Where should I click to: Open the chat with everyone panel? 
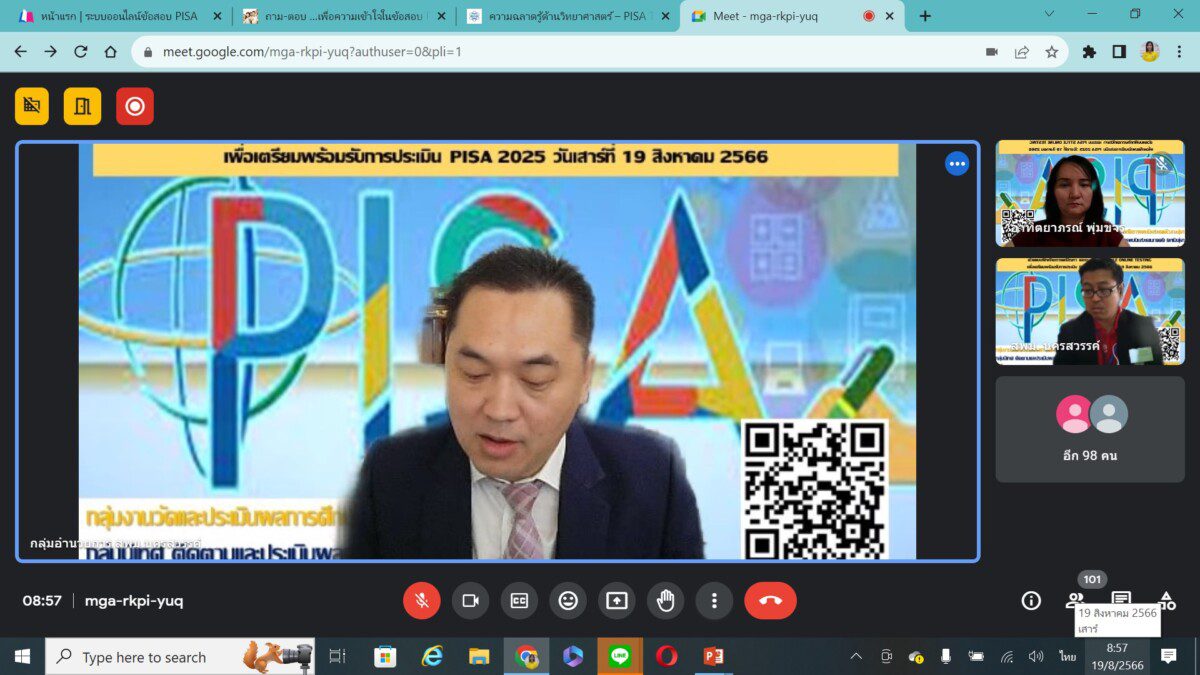pyautogui.click(x=1121, y=598)
